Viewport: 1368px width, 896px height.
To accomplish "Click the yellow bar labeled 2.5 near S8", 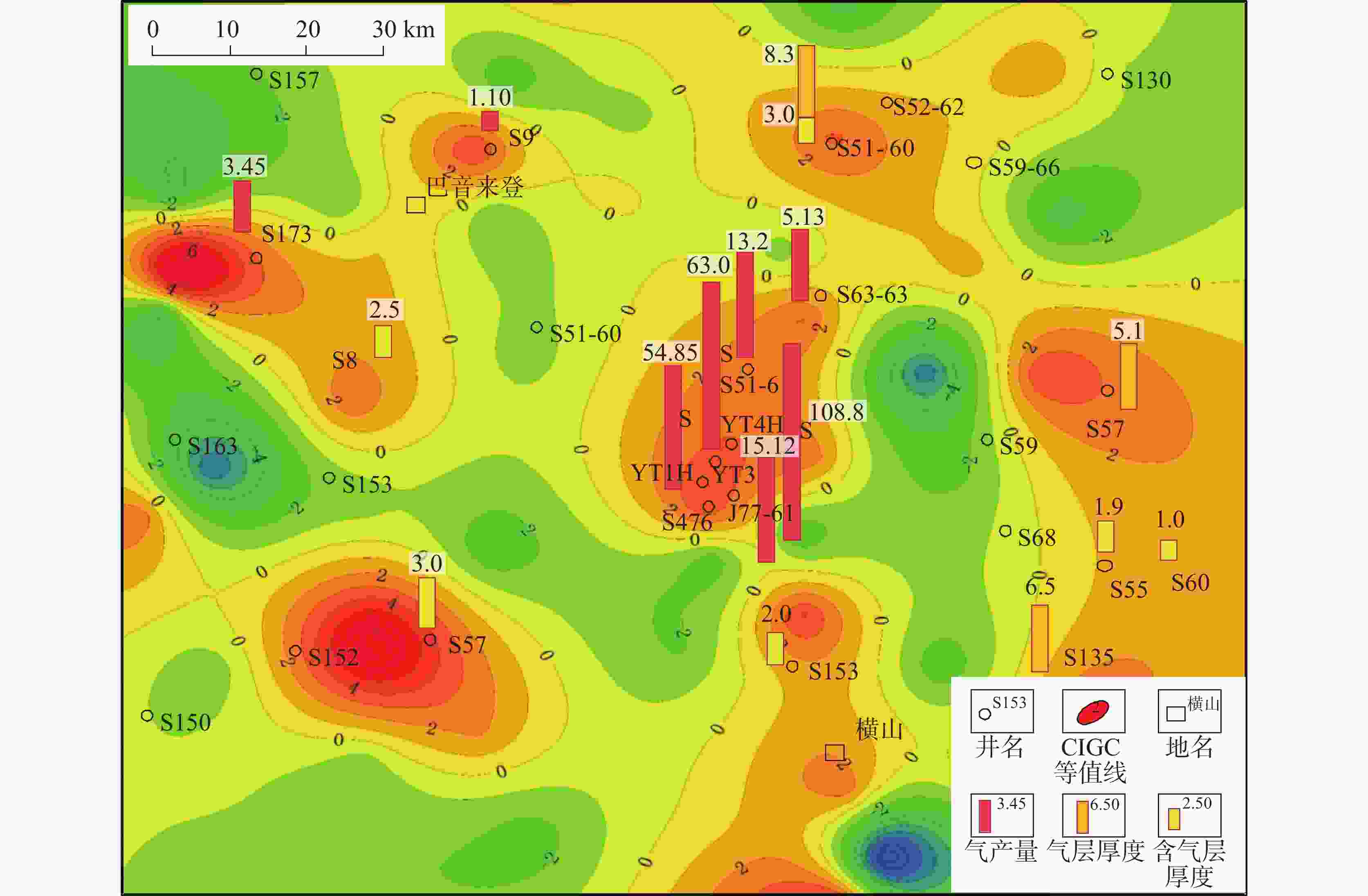I will pyautogui.click(x=383, y=341).
